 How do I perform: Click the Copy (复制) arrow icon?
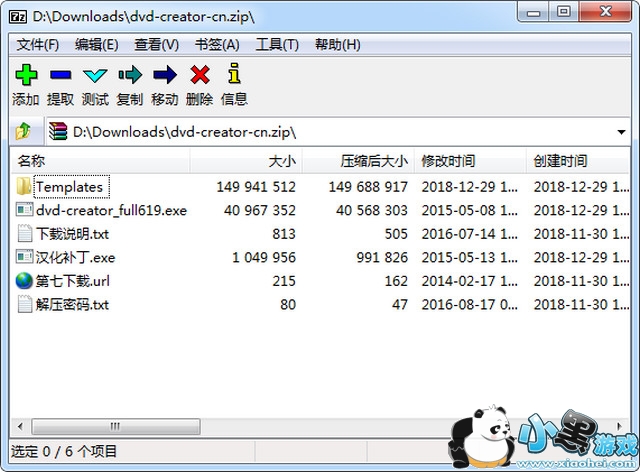point(130,75)
